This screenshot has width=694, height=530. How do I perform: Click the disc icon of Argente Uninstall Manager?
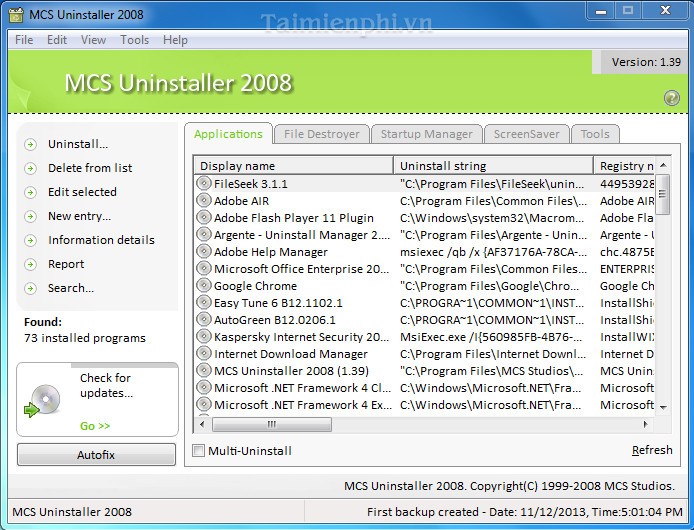point(204,234)
